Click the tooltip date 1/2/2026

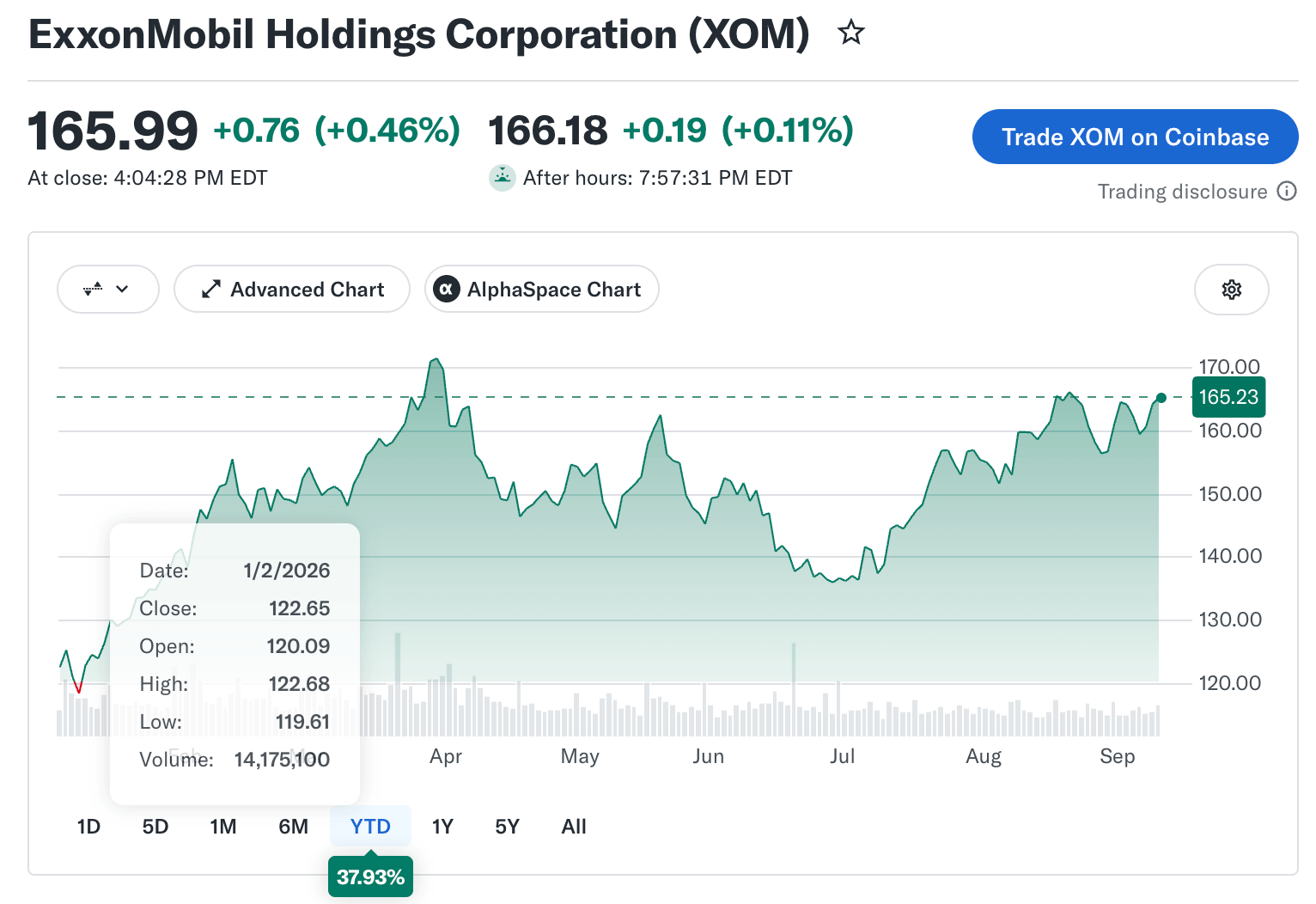point(287,571)
